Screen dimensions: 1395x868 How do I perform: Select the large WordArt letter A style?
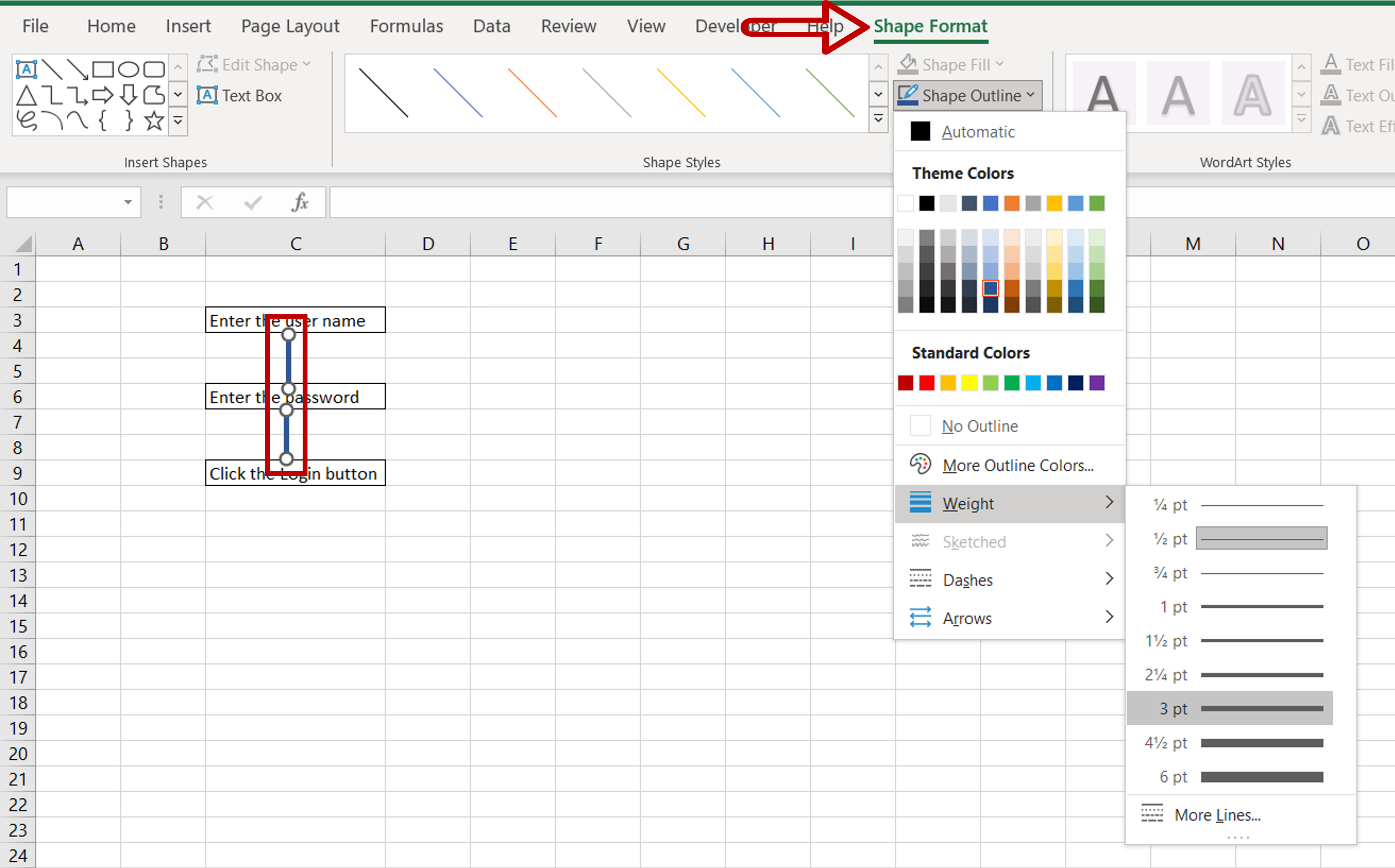click(x=1104, y=94)
